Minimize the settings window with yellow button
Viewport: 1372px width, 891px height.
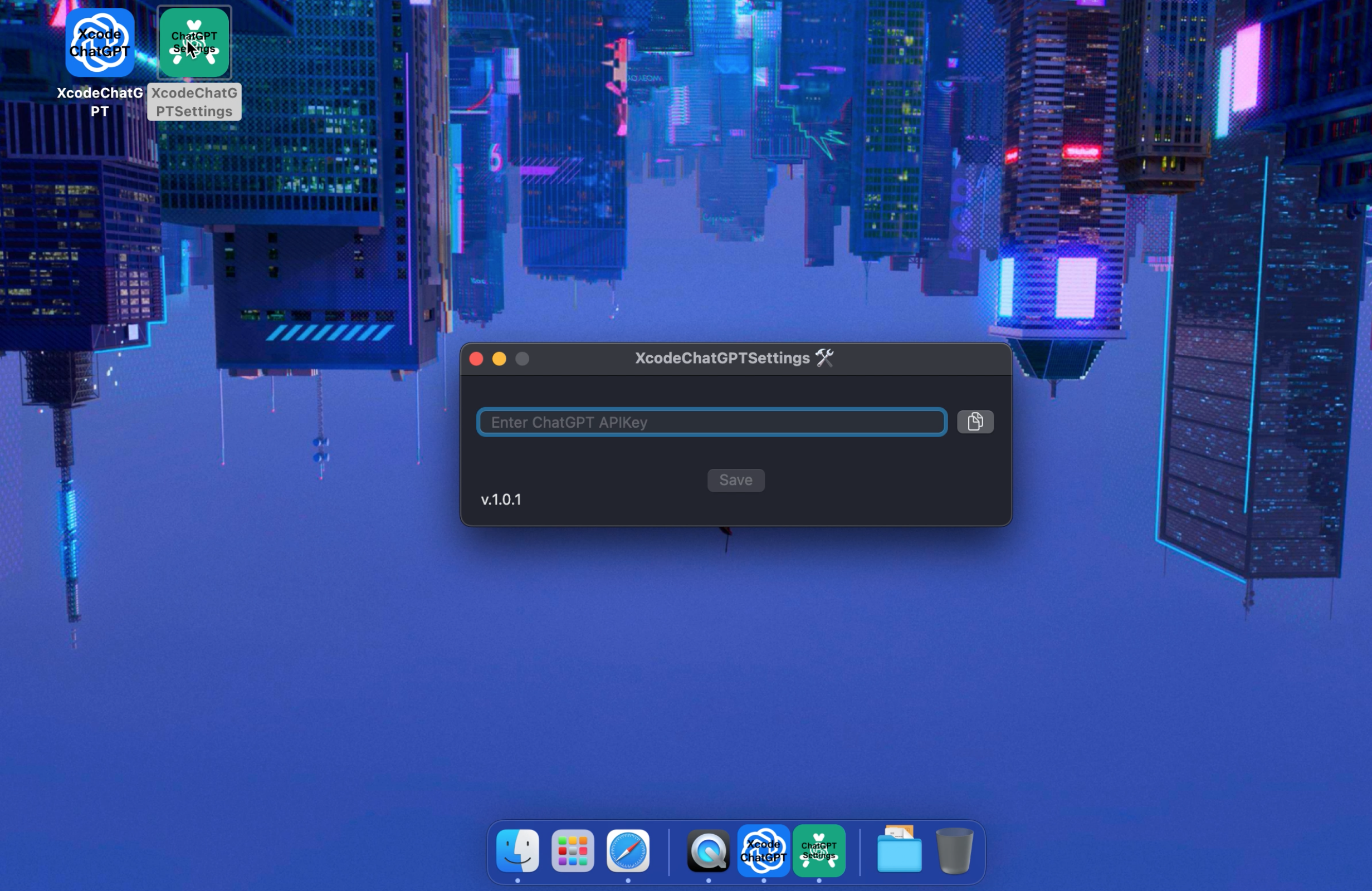pos(499,359)
